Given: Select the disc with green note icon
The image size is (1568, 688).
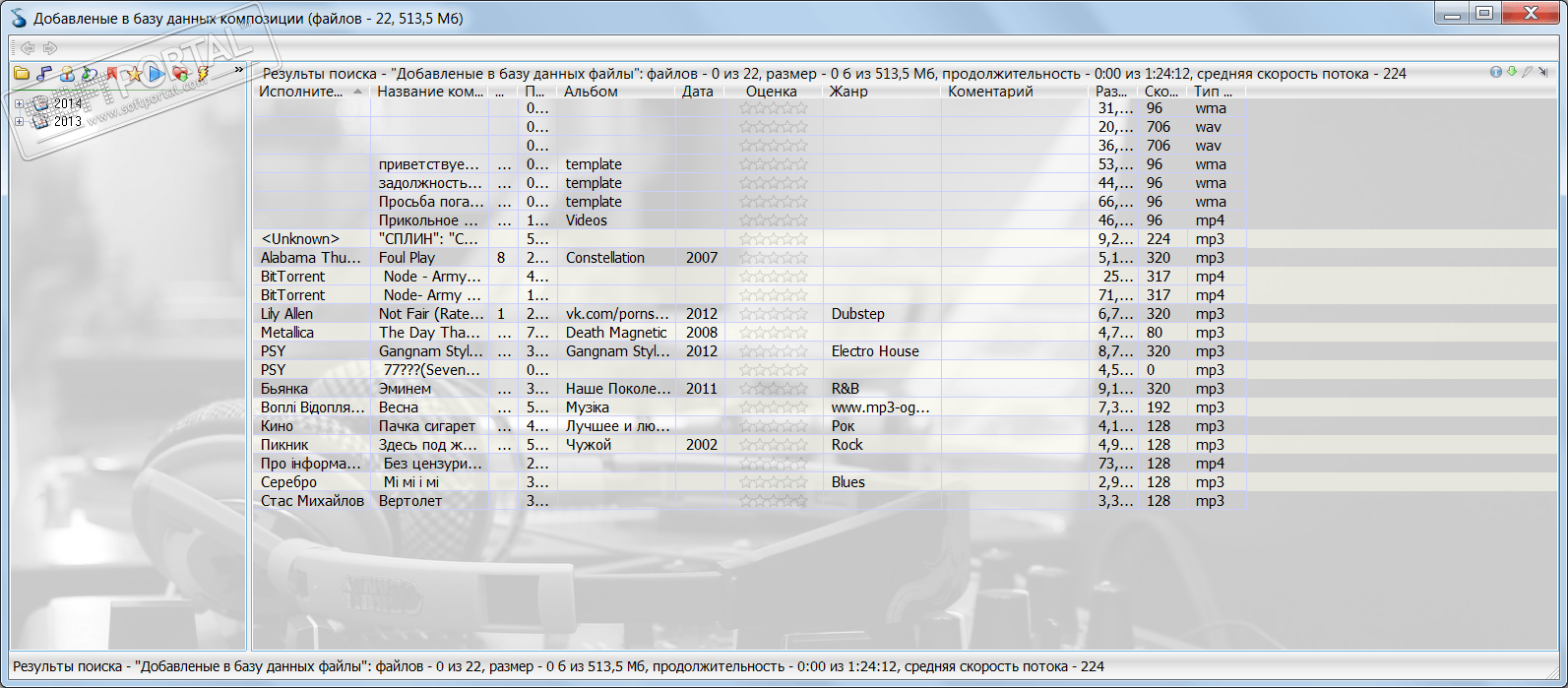Looking at the screenshot, I should 90,73.
